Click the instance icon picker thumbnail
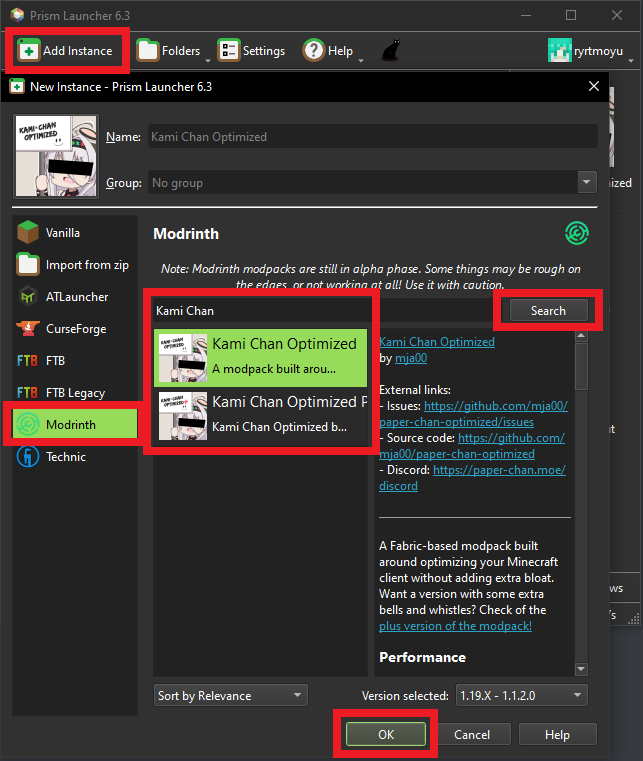The image size is (643, 761). [56, 156]
